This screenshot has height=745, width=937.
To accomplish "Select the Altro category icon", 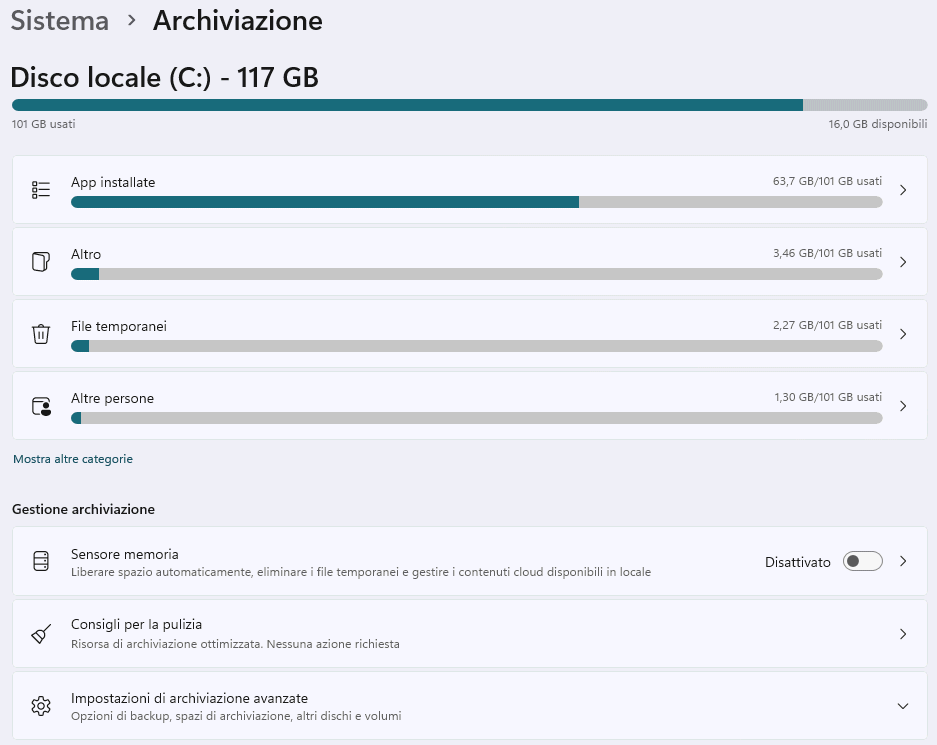I will click(40, 262).
